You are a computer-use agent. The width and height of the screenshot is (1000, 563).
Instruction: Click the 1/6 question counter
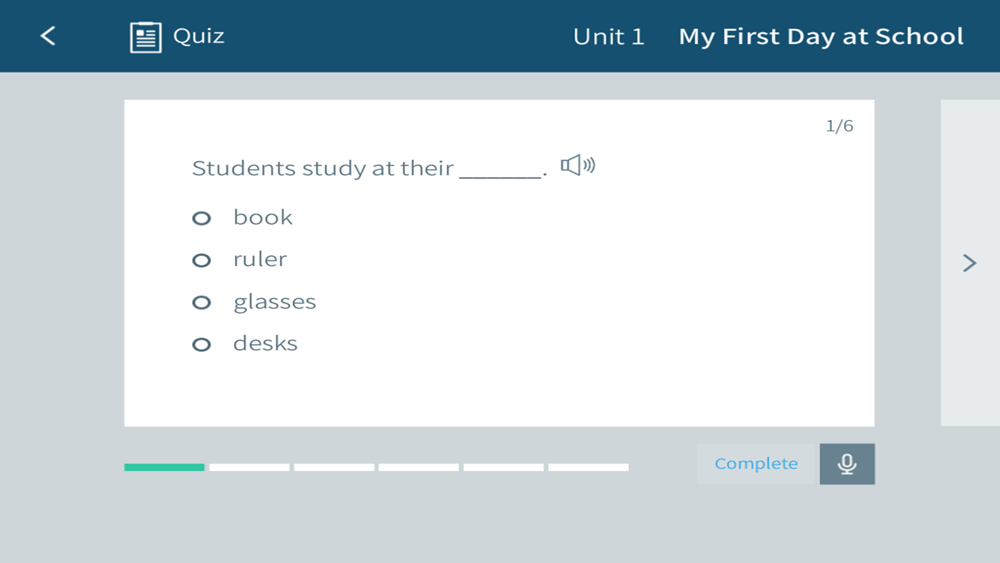point(839,126)
